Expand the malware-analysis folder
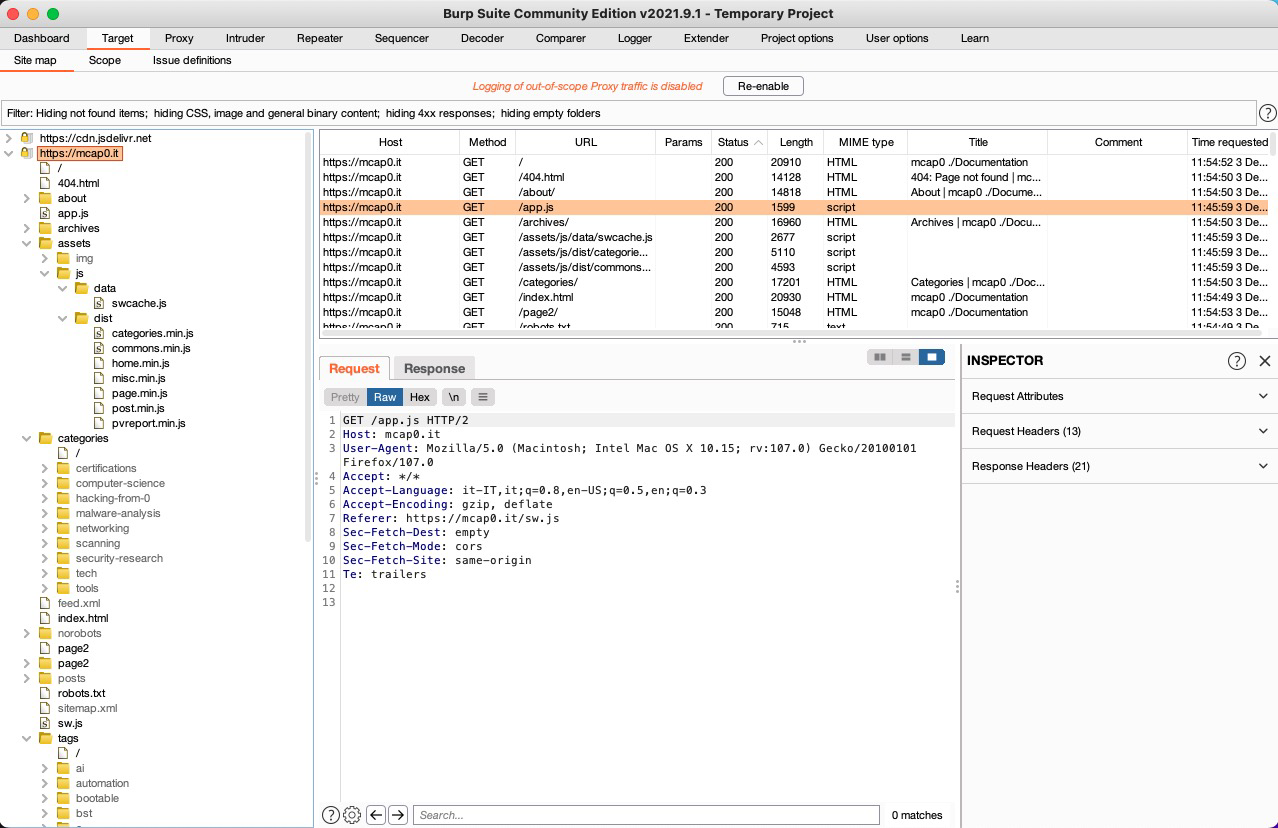The width and height of the screenshot is (1278, 828). [45, 513]
